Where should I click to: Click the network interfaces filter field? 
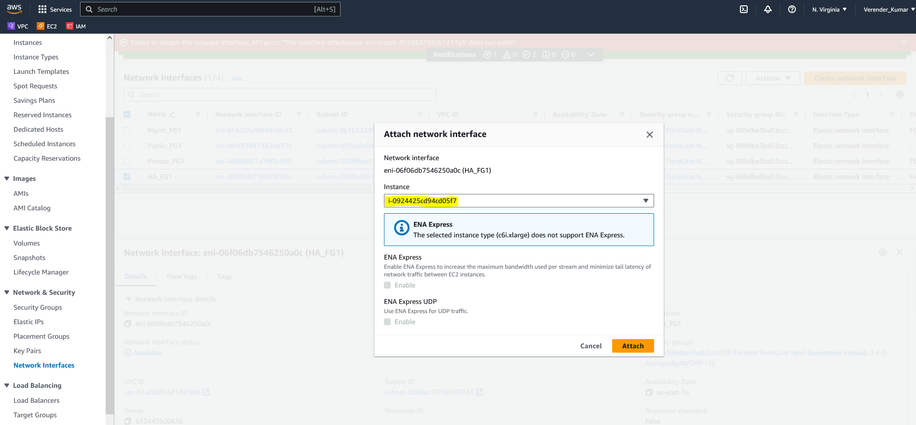(x=280, y=95)
